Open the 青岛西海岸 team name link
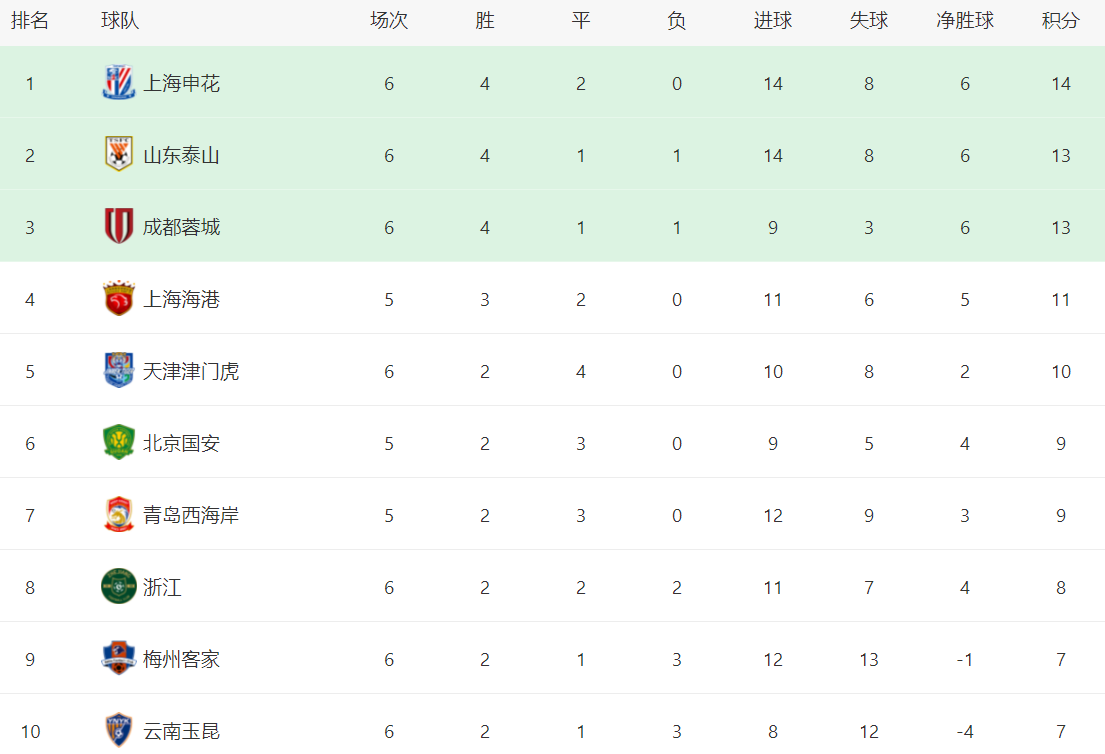Screen dimensions: 1105x754 coord(191,515)
